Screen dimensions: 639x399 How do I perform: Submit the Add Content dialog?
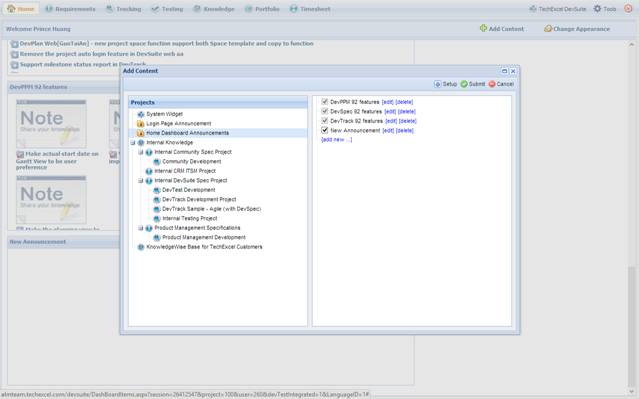point(473,84)
